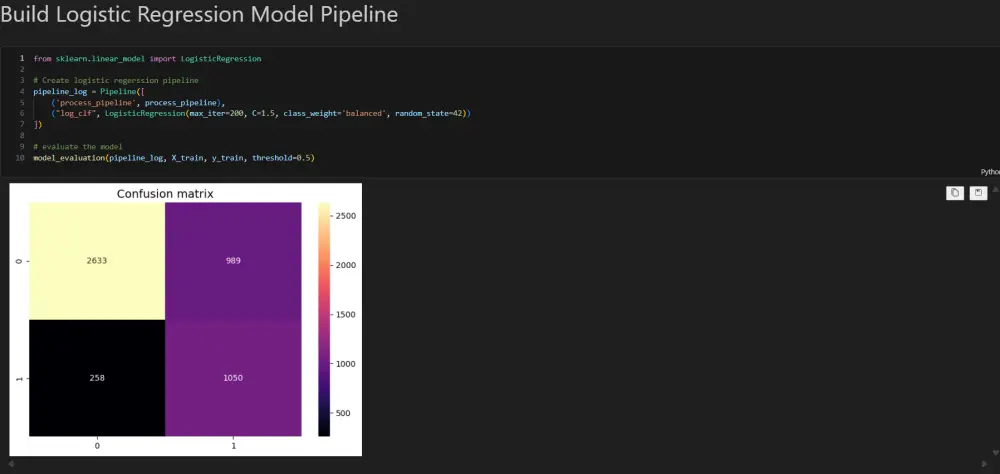The height and width of the screenshot is (474, 1000).
Task: Click the Confusion matrix plot title
Action: (x=165, y=194)
